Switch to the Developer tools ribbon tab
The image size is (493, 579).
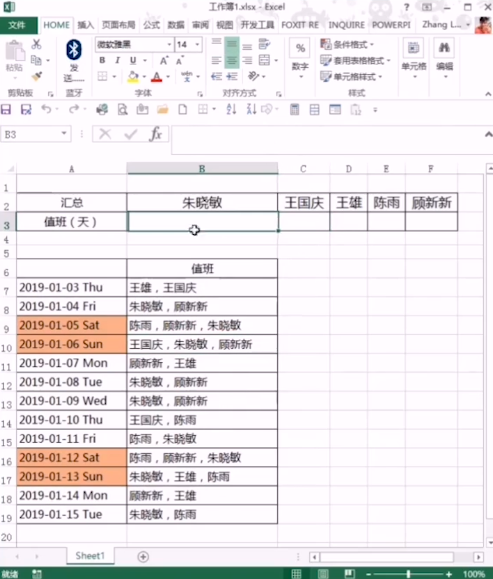(257, 25)
